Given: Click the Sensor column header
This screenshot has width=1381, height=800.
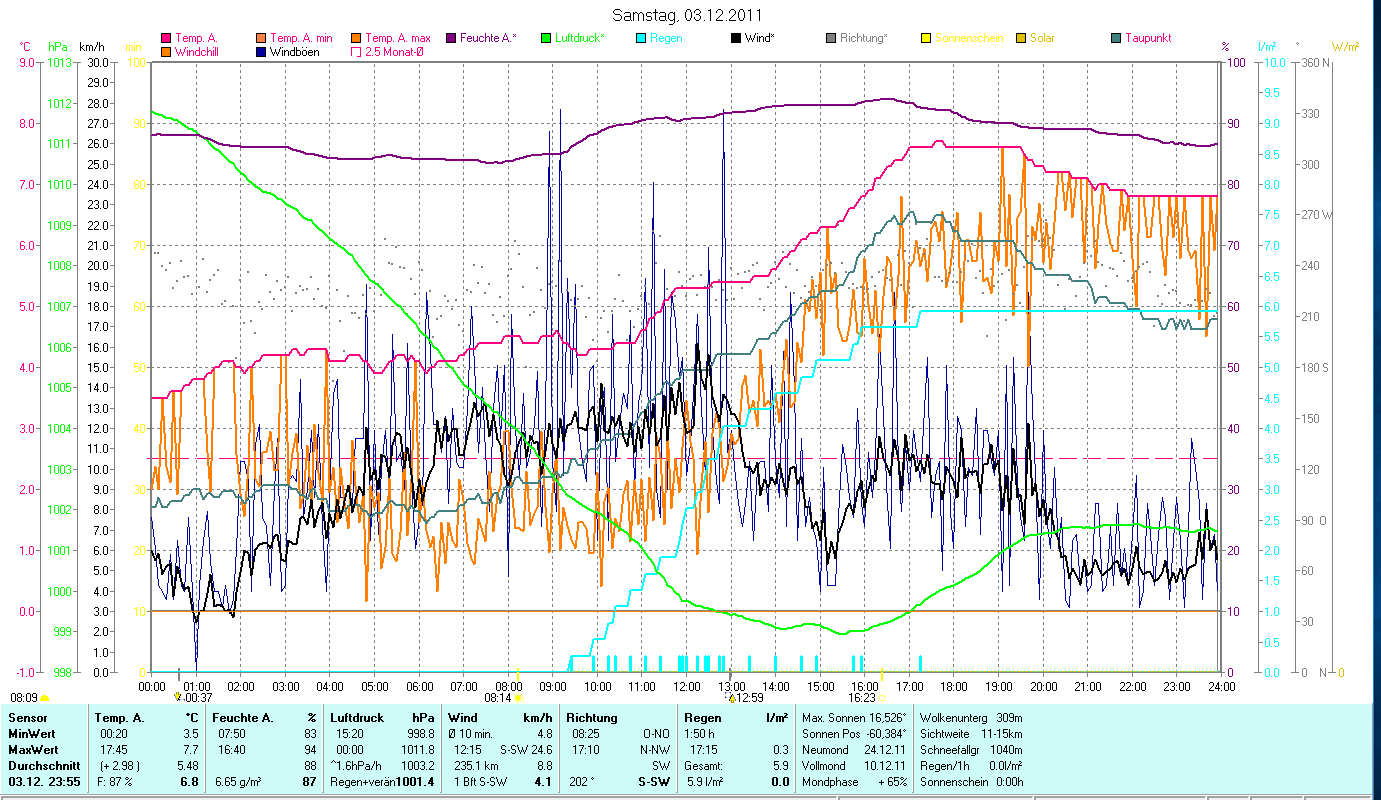Looking at the screenshot, I should click(x=27, y=717).
